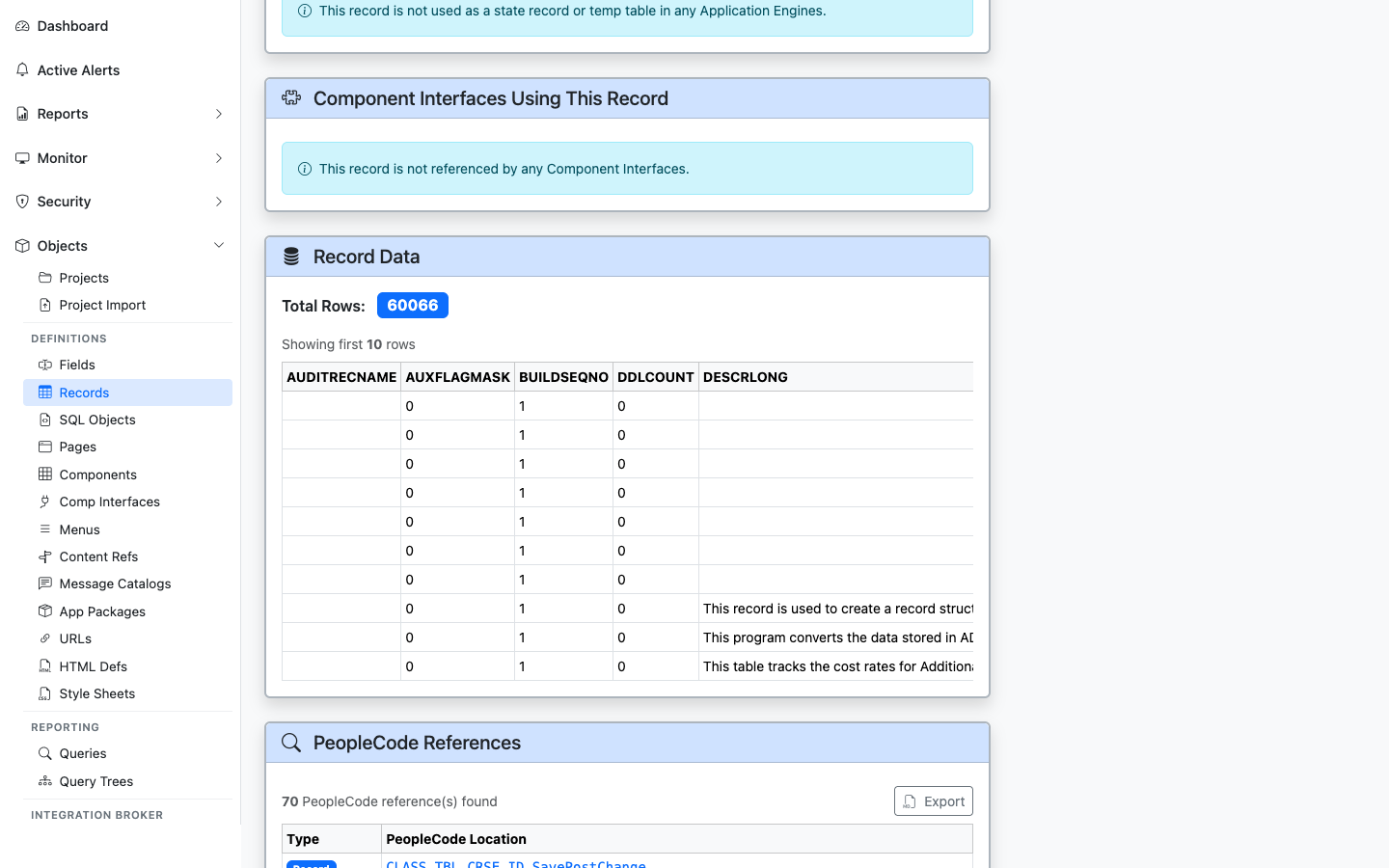Click the Message Catalogs chat icon
Screen dimensions: 1389x868
pyautogui.click(x=45, y=583)
